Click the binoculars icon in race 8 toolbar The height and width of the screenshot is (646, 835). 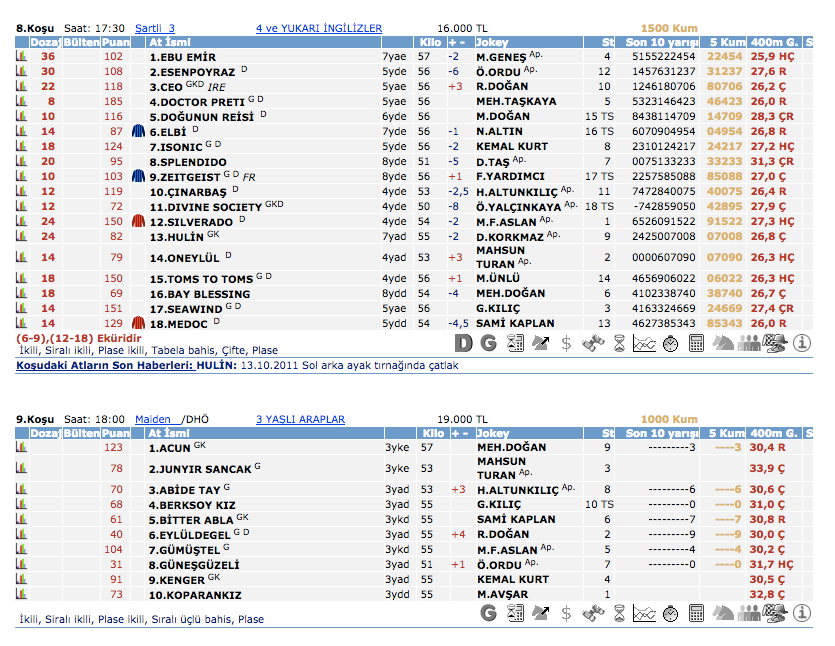point(593,343)
